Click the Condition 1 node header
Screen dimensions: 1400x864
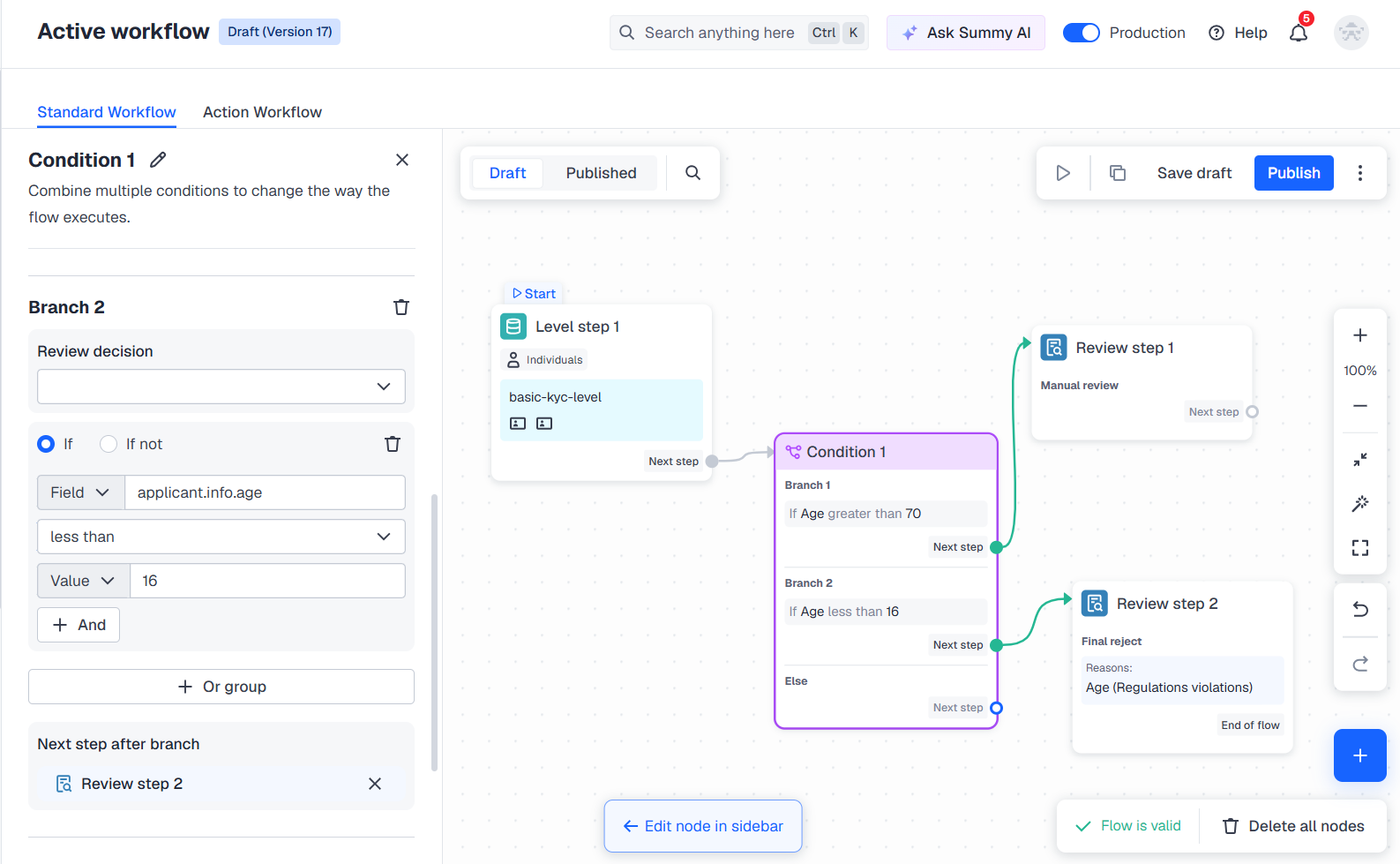coord(886,452)
